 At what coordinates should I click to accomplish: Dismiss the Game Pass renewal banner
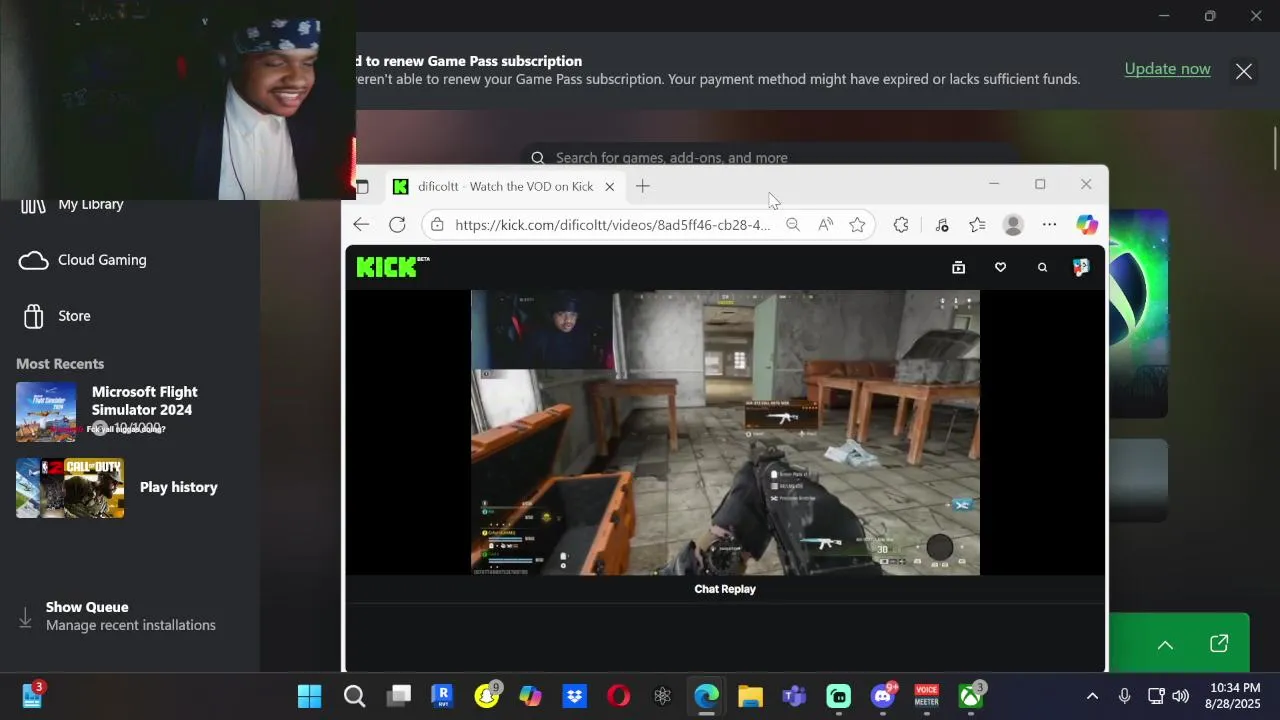pos(1243,71)
